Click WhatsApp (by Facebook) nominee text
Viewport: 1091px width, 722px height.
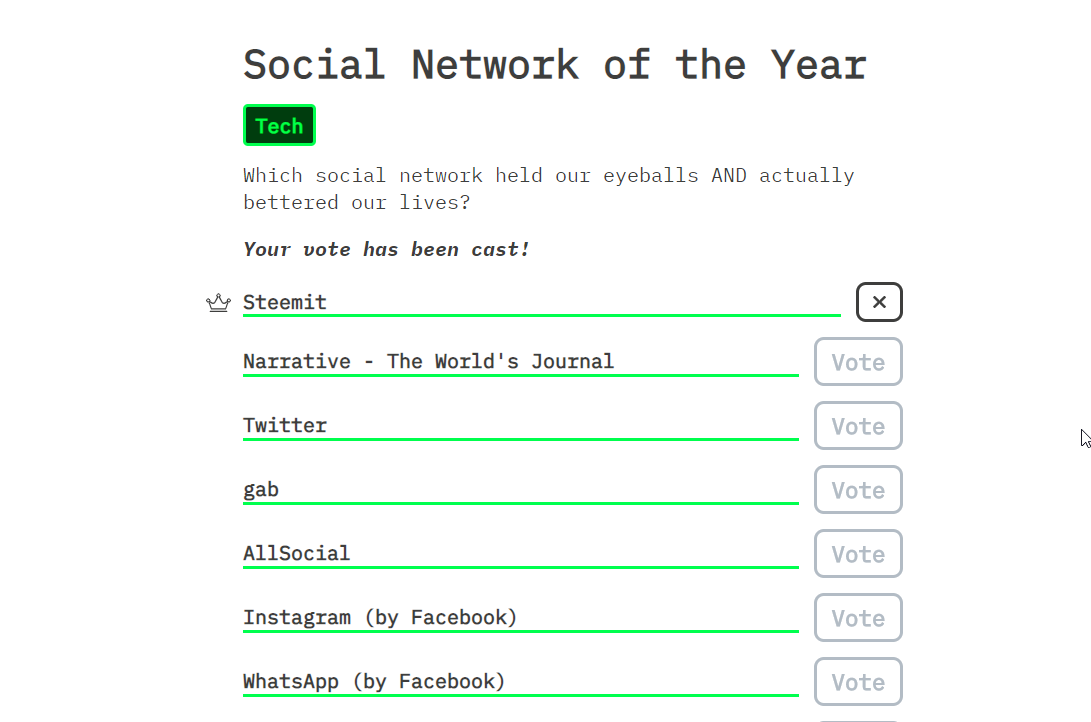[374, 682]
